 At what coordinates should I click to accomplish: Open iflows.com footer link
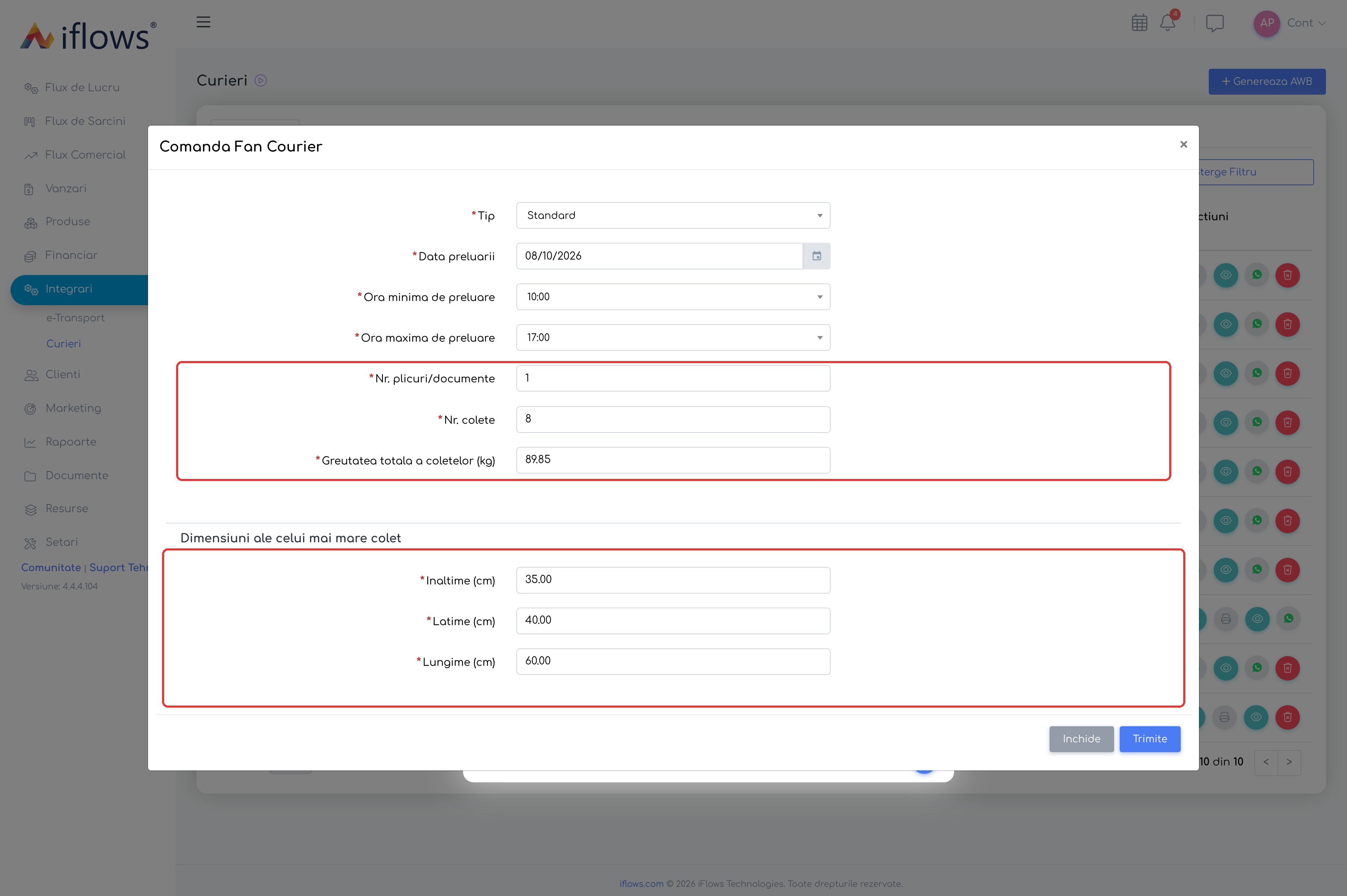[641, 883]
